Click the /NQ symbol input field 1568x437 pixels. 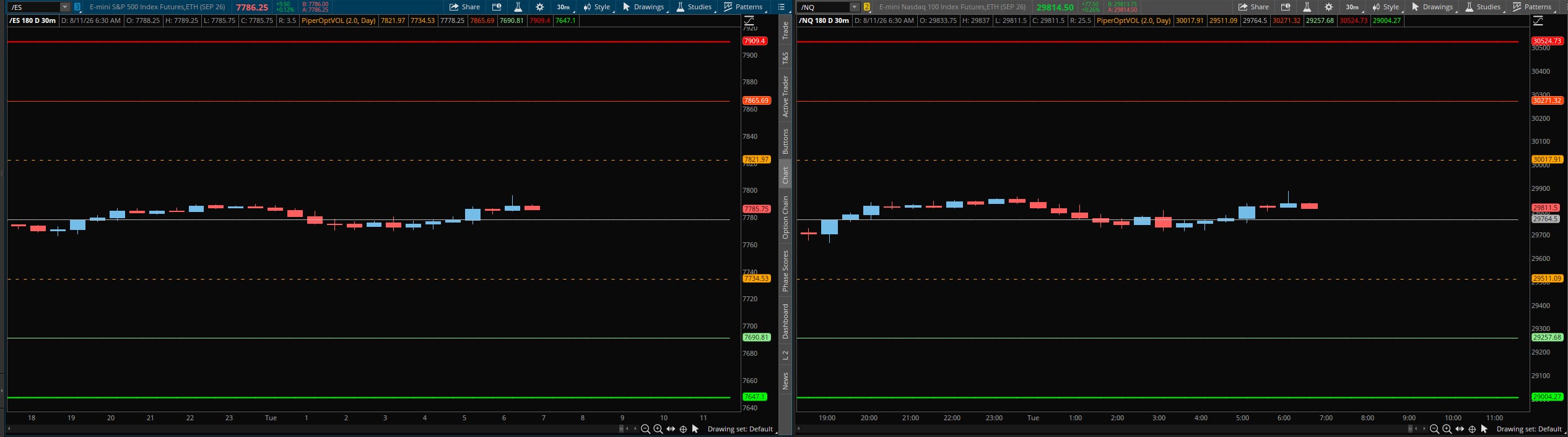[x=823, y=7]
